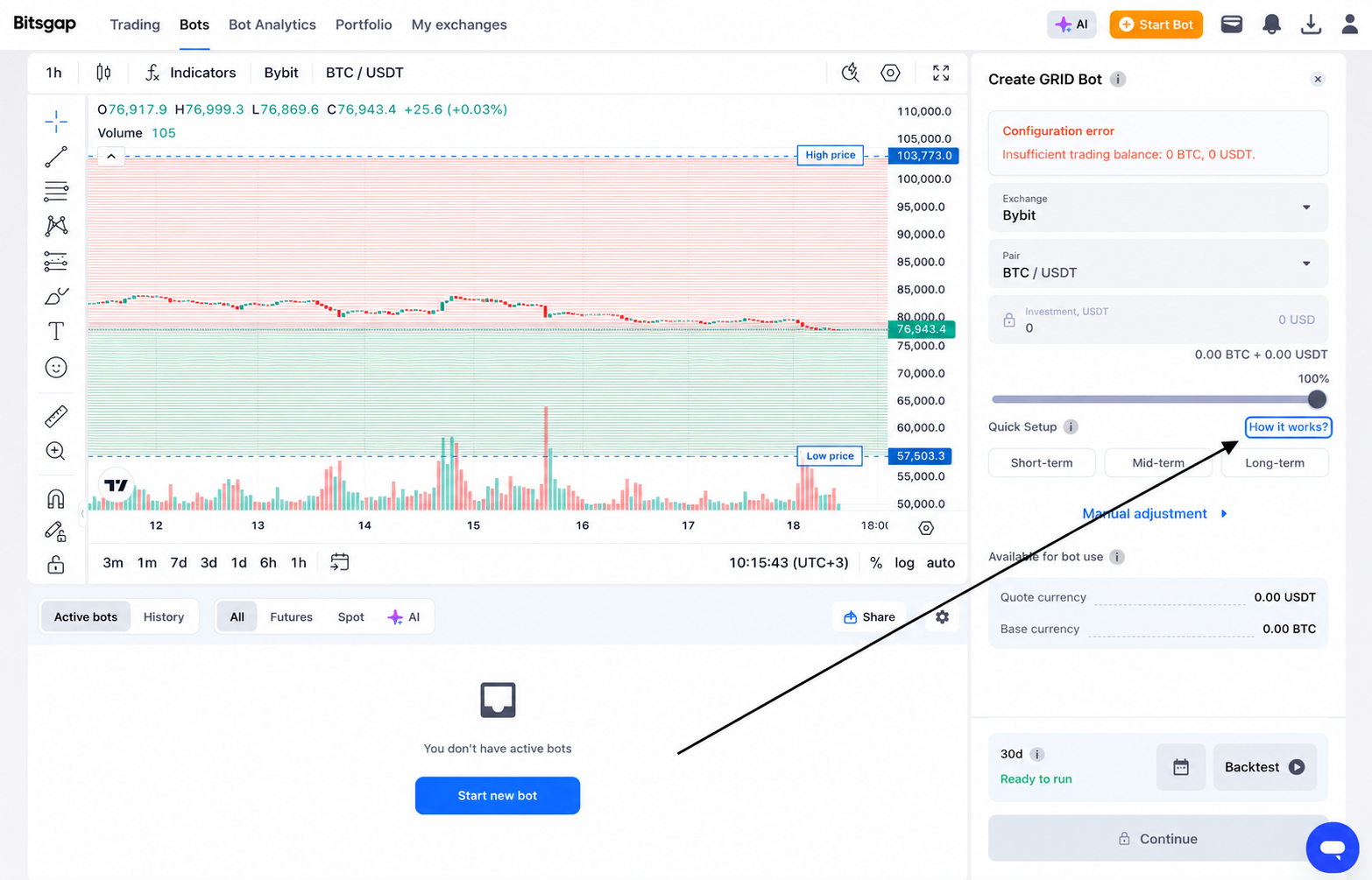
Task: Toggle log scale
Action: [x=904, y=563]
